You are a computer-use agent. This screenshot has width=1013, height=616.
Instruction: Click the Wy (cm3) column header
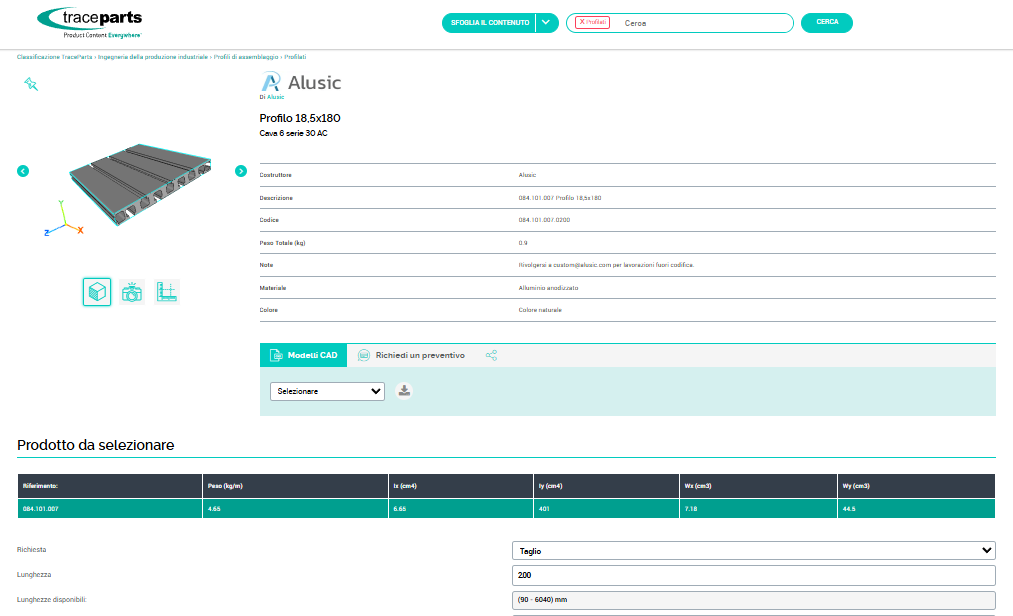tap(917, 486)
